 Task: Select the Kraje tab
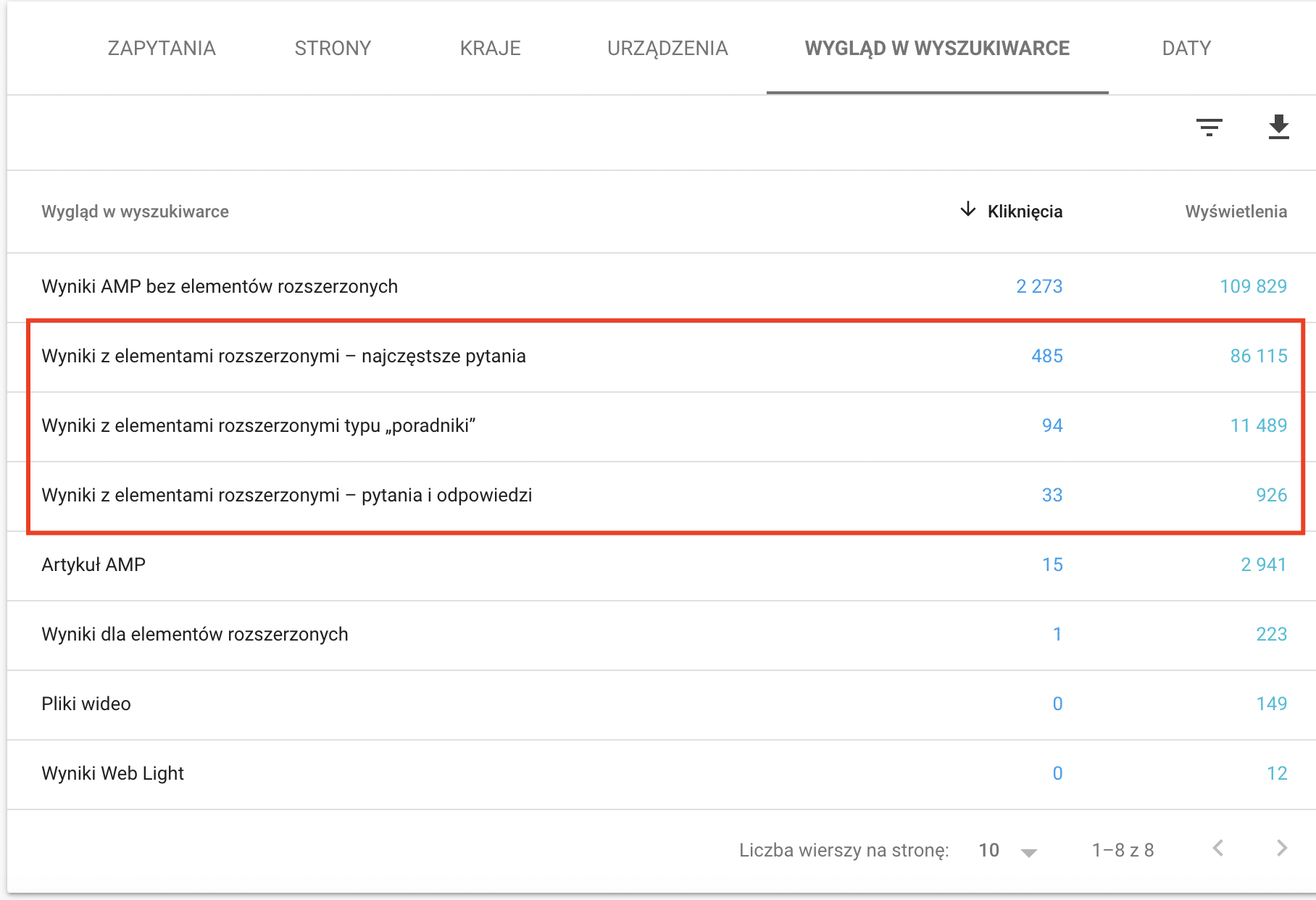[490, 49]
